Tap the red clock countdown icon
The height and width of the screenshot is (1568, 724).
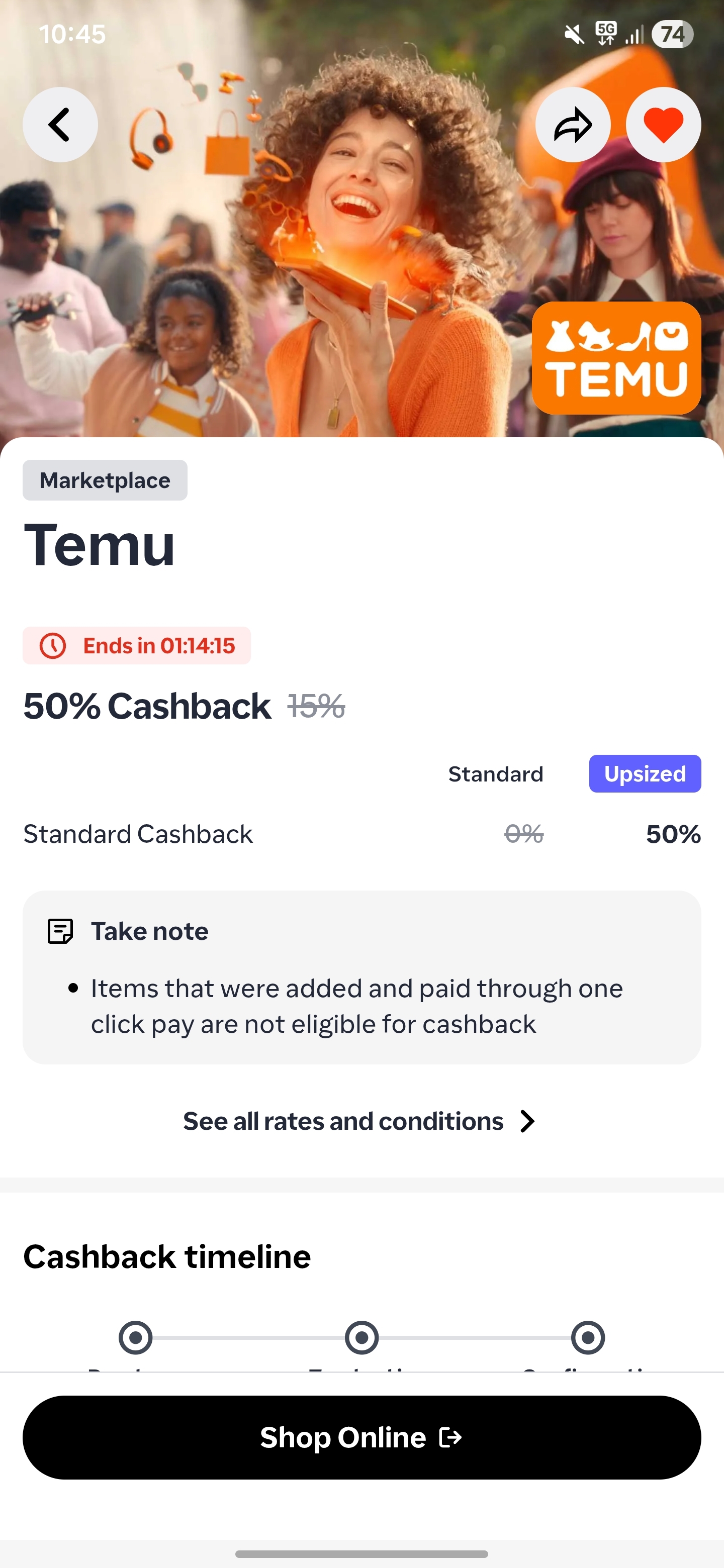(53, 646)
